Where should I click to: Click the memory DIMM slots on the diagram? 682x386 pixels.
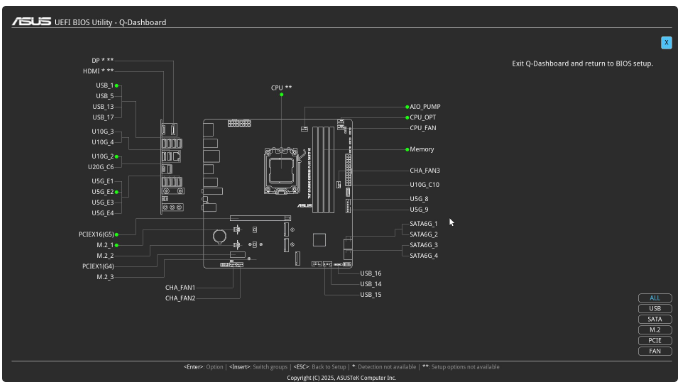[324, 169]
